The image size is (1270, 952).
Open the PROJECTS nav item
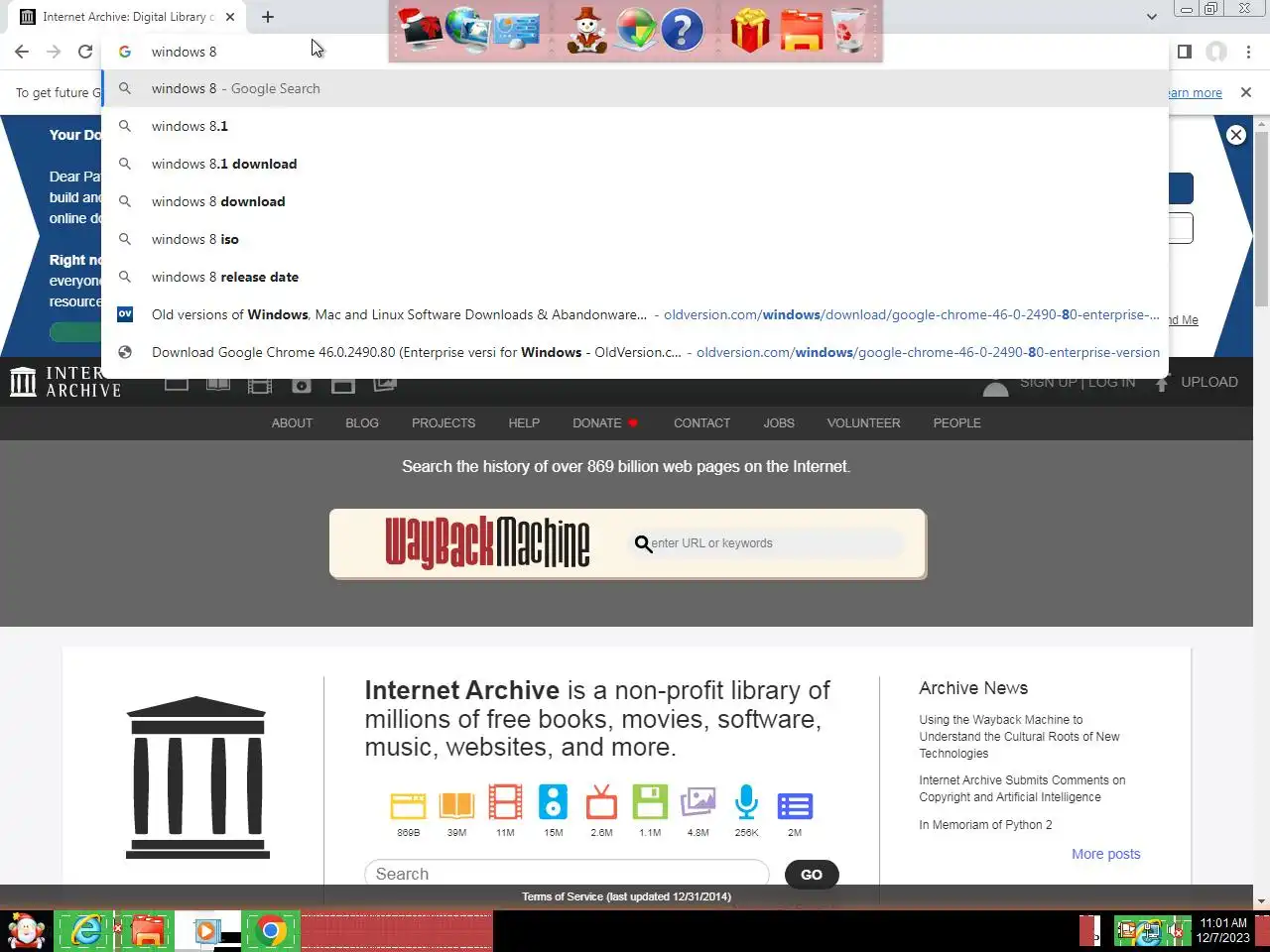[x=444, y=423]
